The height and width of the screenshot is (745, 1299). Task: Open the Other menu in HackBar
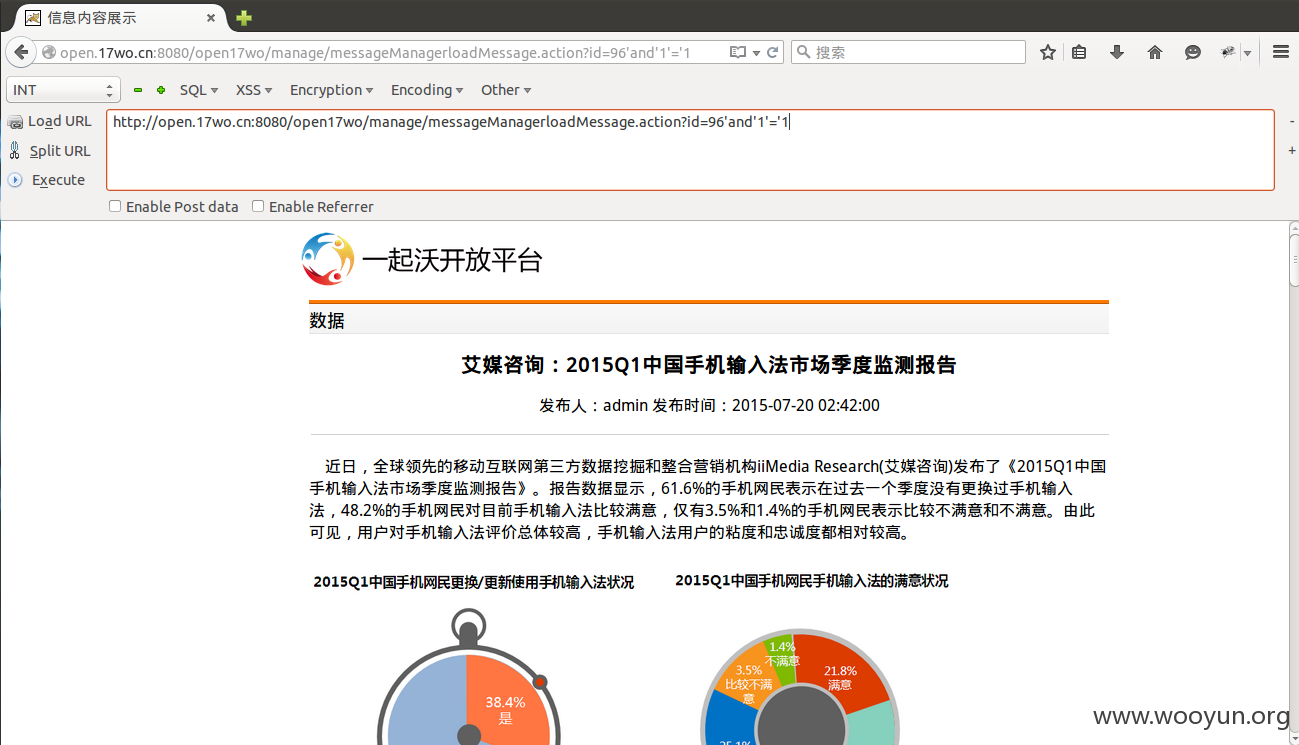[x=506, y=90]
